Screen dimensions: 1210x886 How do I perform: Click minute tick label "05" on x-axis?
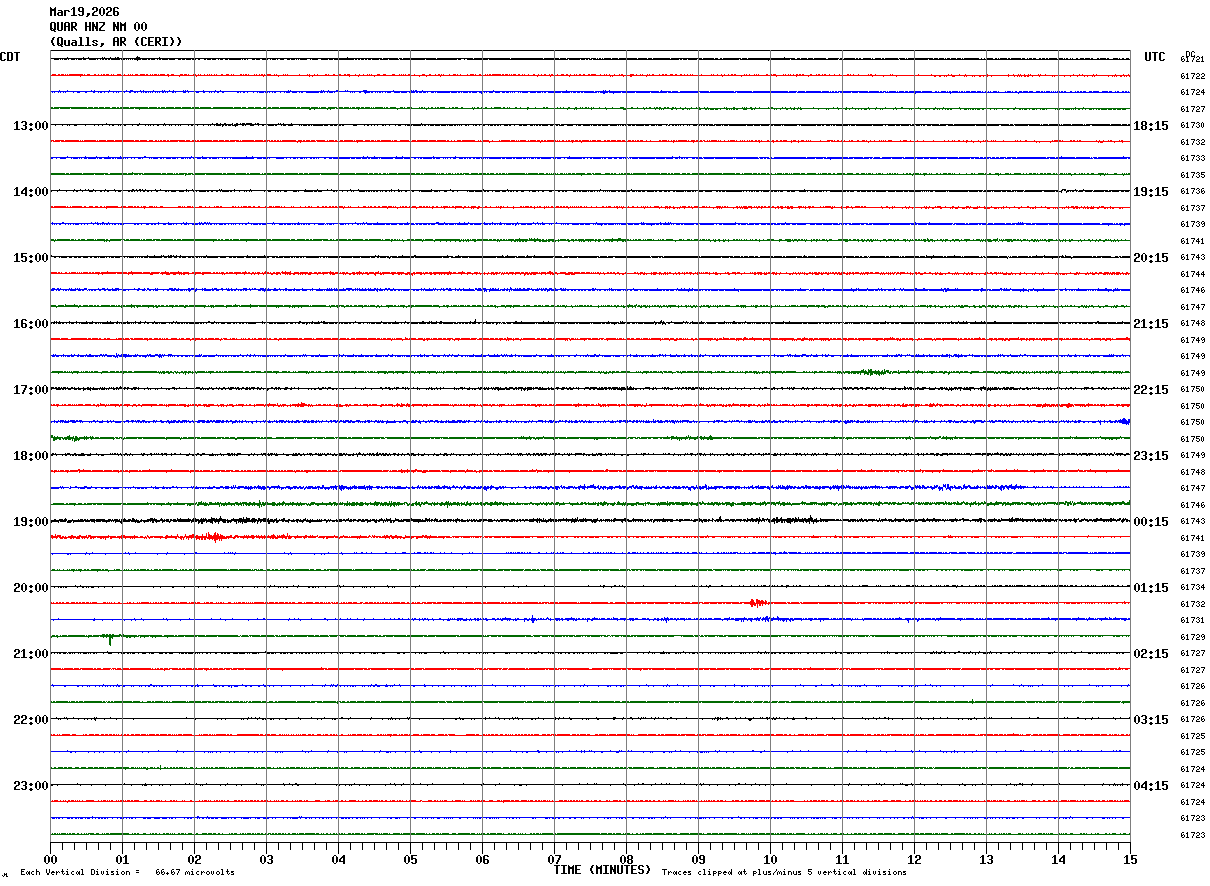point(410,860)
